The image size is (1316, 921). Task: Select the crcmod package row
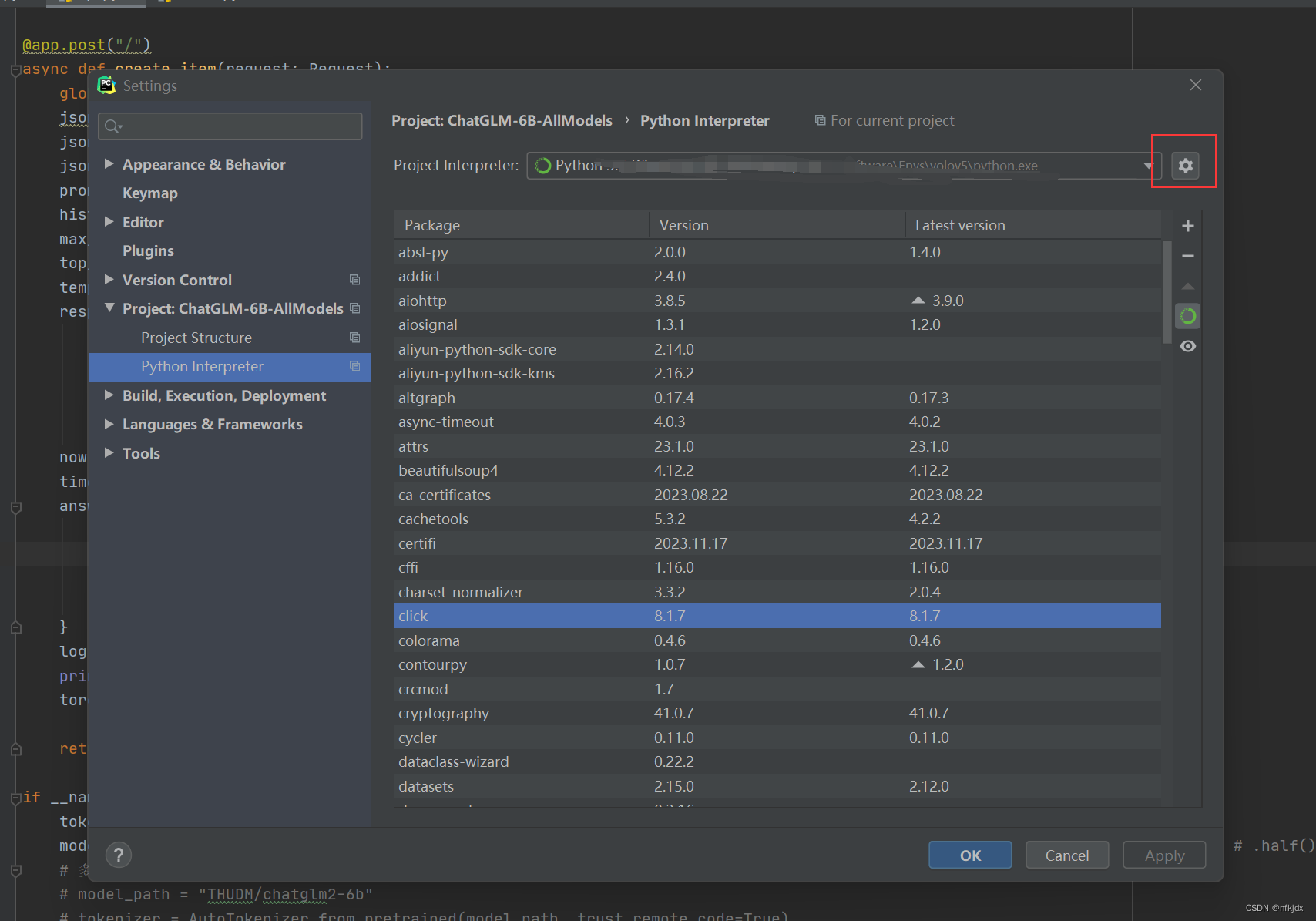777,689
